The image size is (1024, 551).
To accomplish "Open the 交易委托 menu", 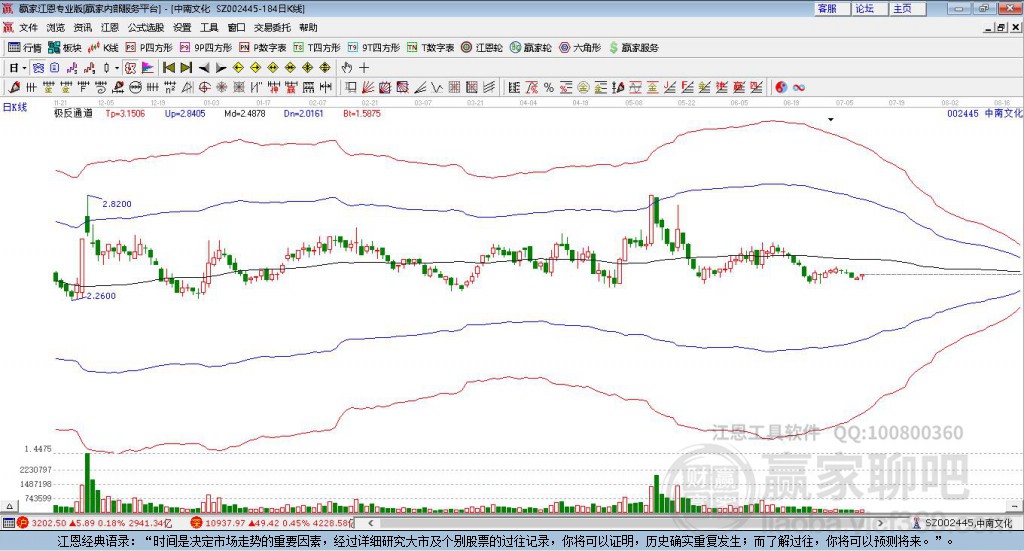I will click(272, 27).
